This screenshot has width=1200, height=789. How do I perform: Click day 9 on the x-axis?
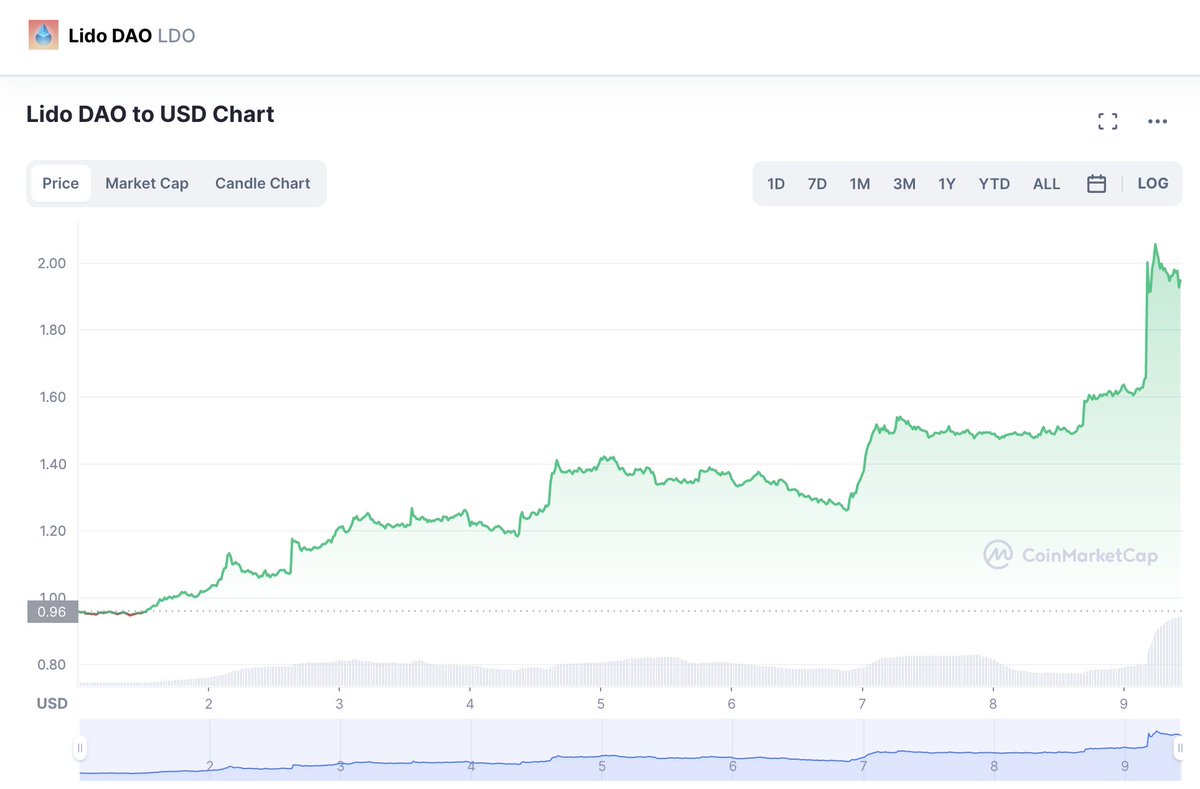[1124, 703]
